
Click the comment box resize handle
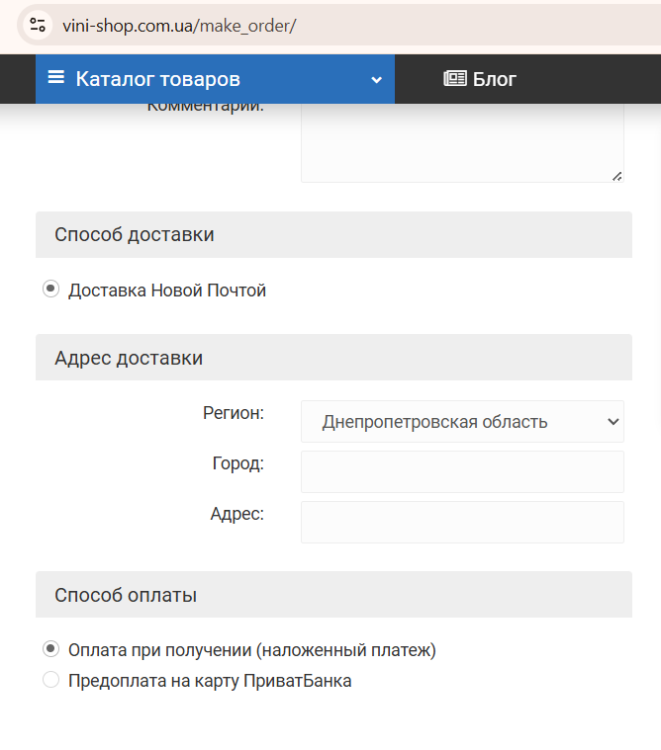click(616, 175)
